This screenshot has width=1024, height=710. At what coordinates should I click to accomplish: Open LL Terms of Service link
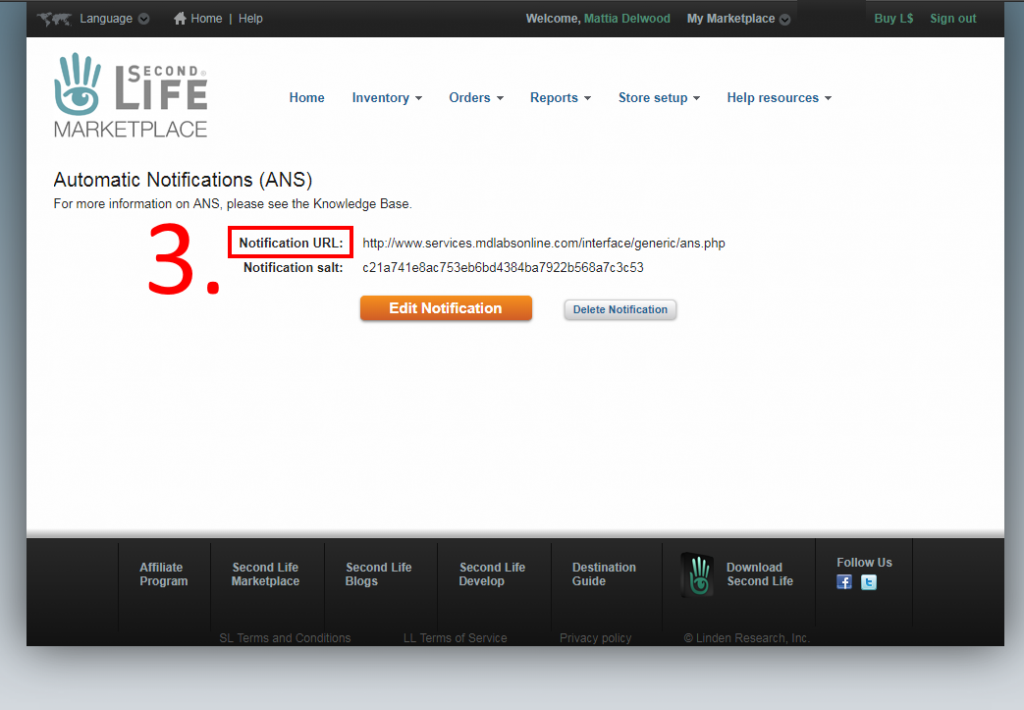point(455,638)
